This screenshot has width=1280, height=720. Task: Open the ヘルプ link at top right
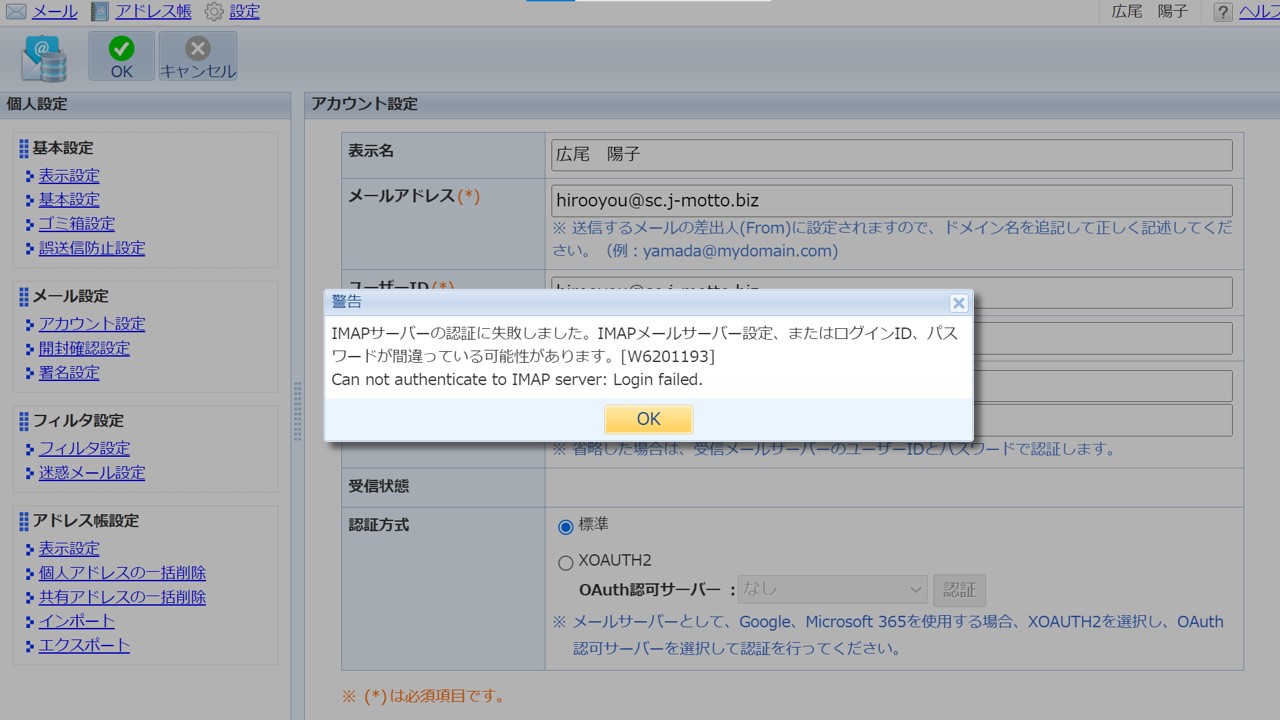click(x=1262, y=11)
